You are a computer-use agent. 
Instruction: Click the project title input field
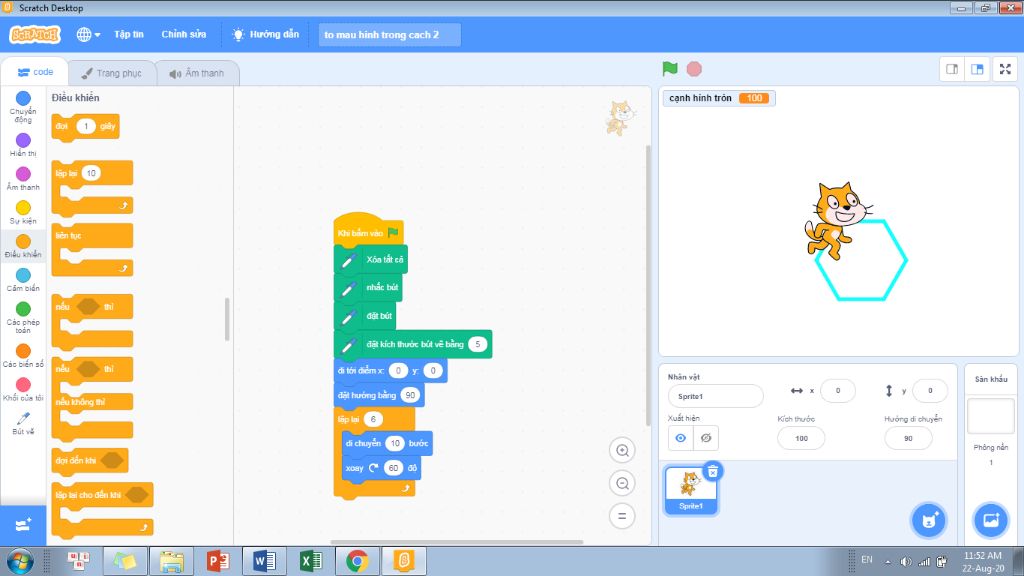389,35
